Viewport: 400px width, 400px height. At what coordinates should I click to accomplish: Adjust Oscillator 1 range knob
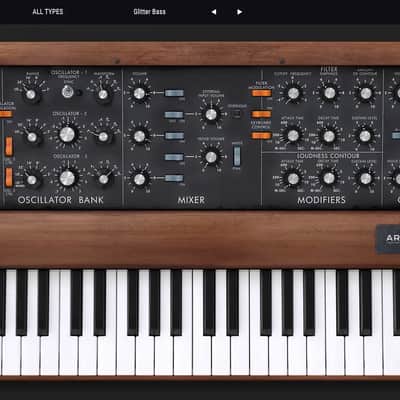[x=31, y=94]
